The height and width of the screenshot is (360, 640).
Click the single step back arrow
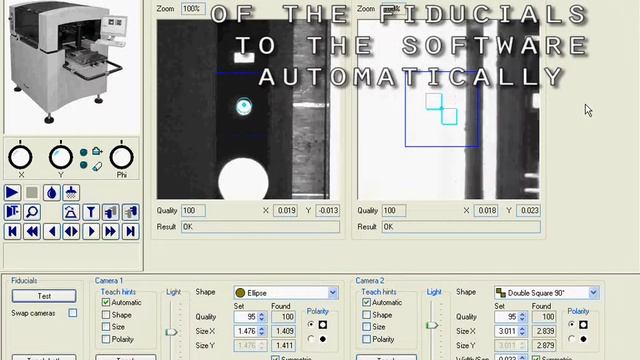coord(51,231)
